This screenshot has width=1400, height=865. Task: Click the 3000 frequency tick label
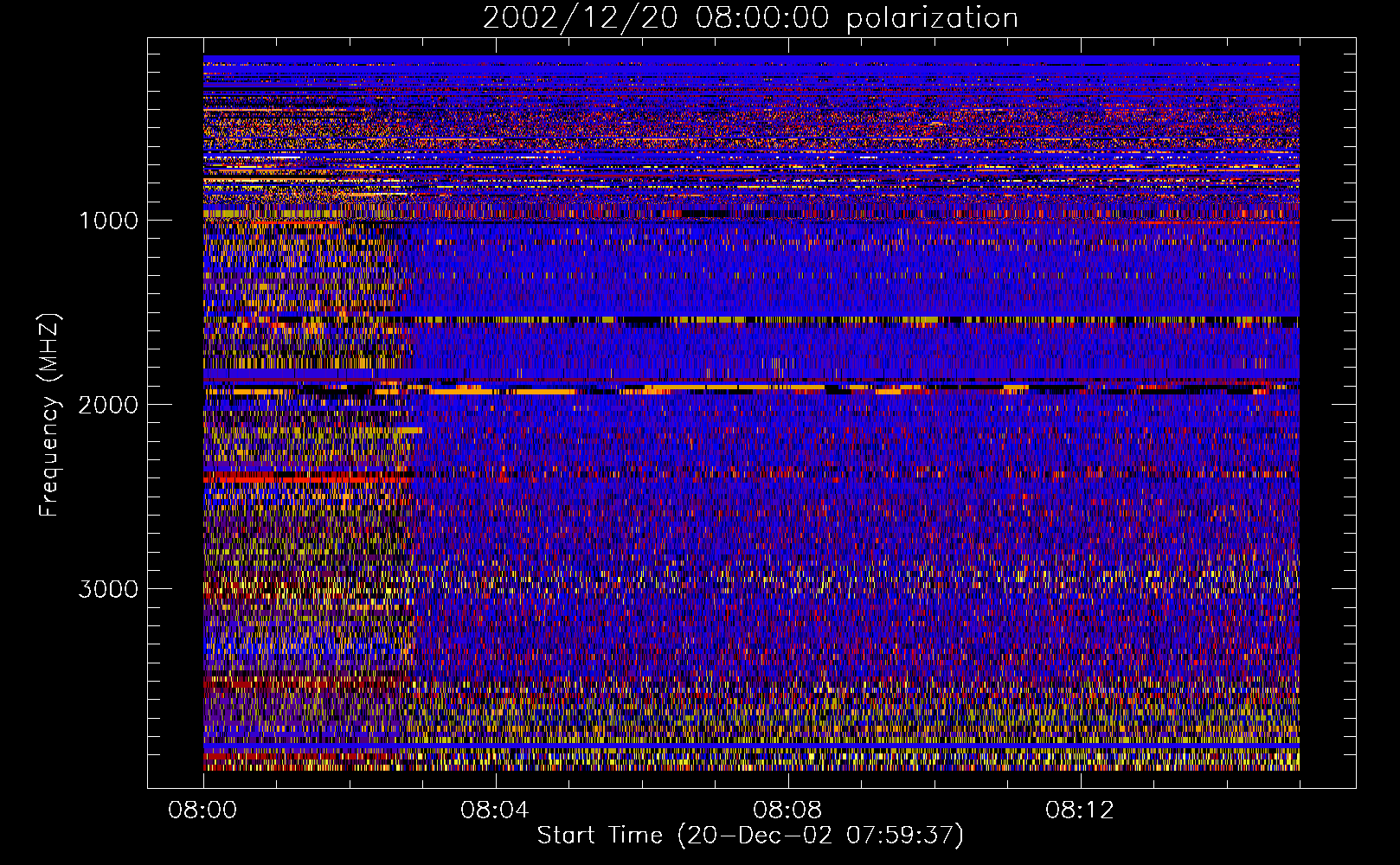pyautogui.click(x=109, y=589)
